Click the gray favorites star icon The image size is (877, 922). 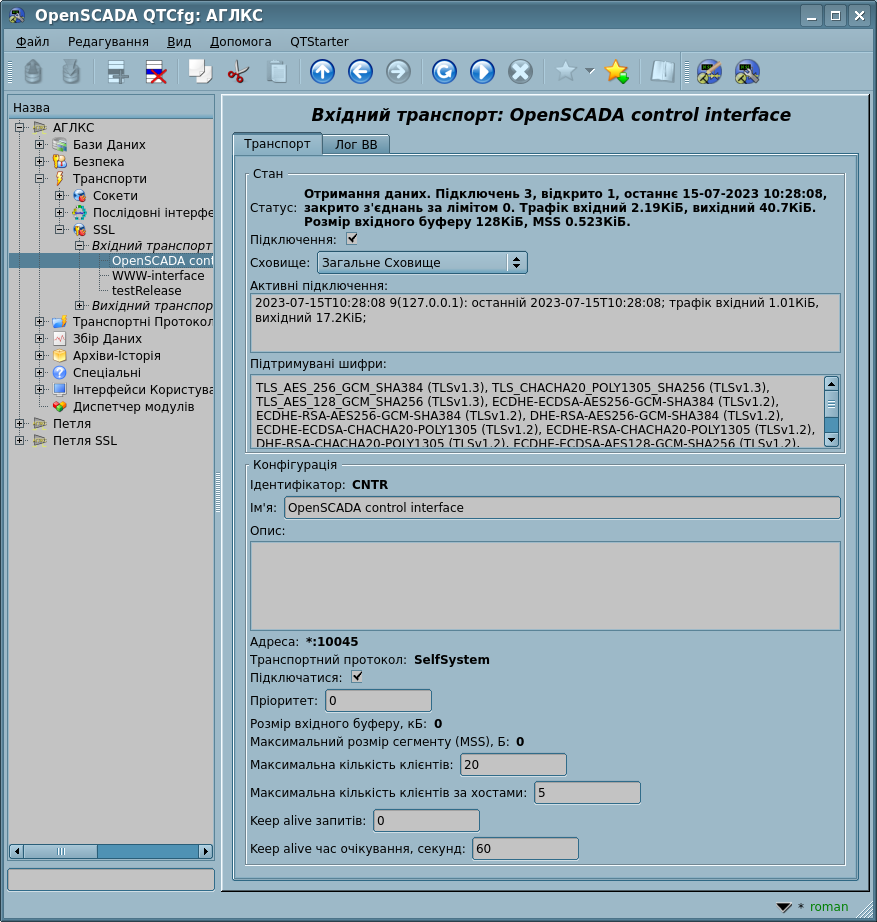click(566, 72)
